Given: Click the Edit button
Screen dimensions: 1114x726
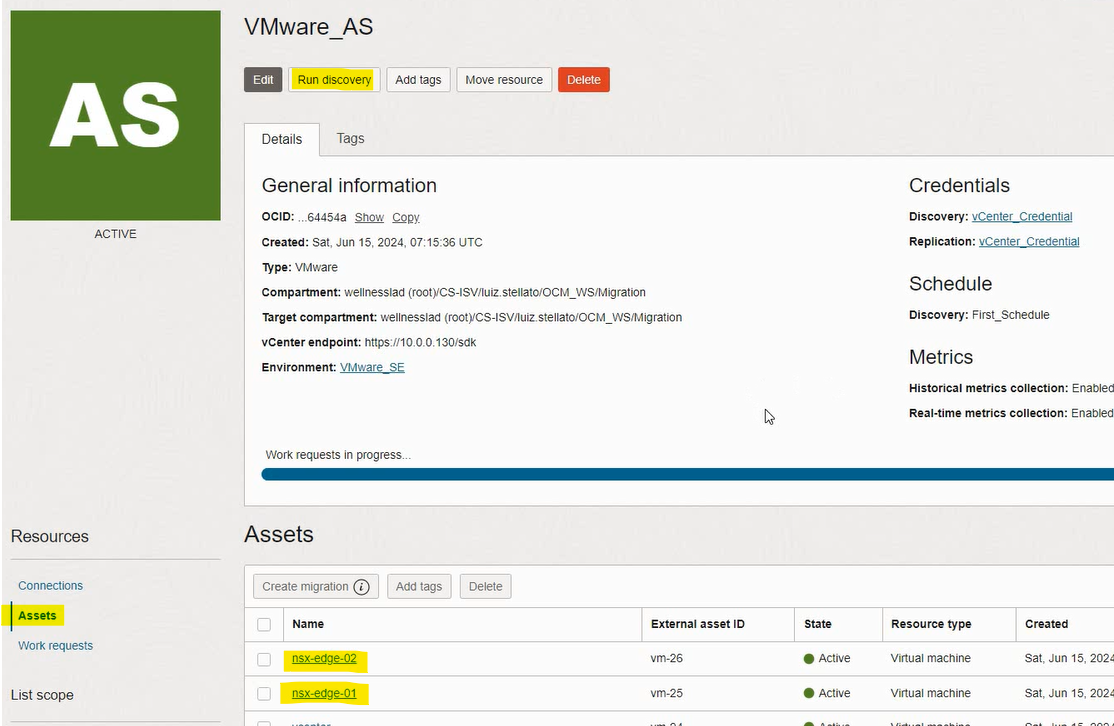Looking at the screenshot, I should pyautogui.click(x=263, y=80).
